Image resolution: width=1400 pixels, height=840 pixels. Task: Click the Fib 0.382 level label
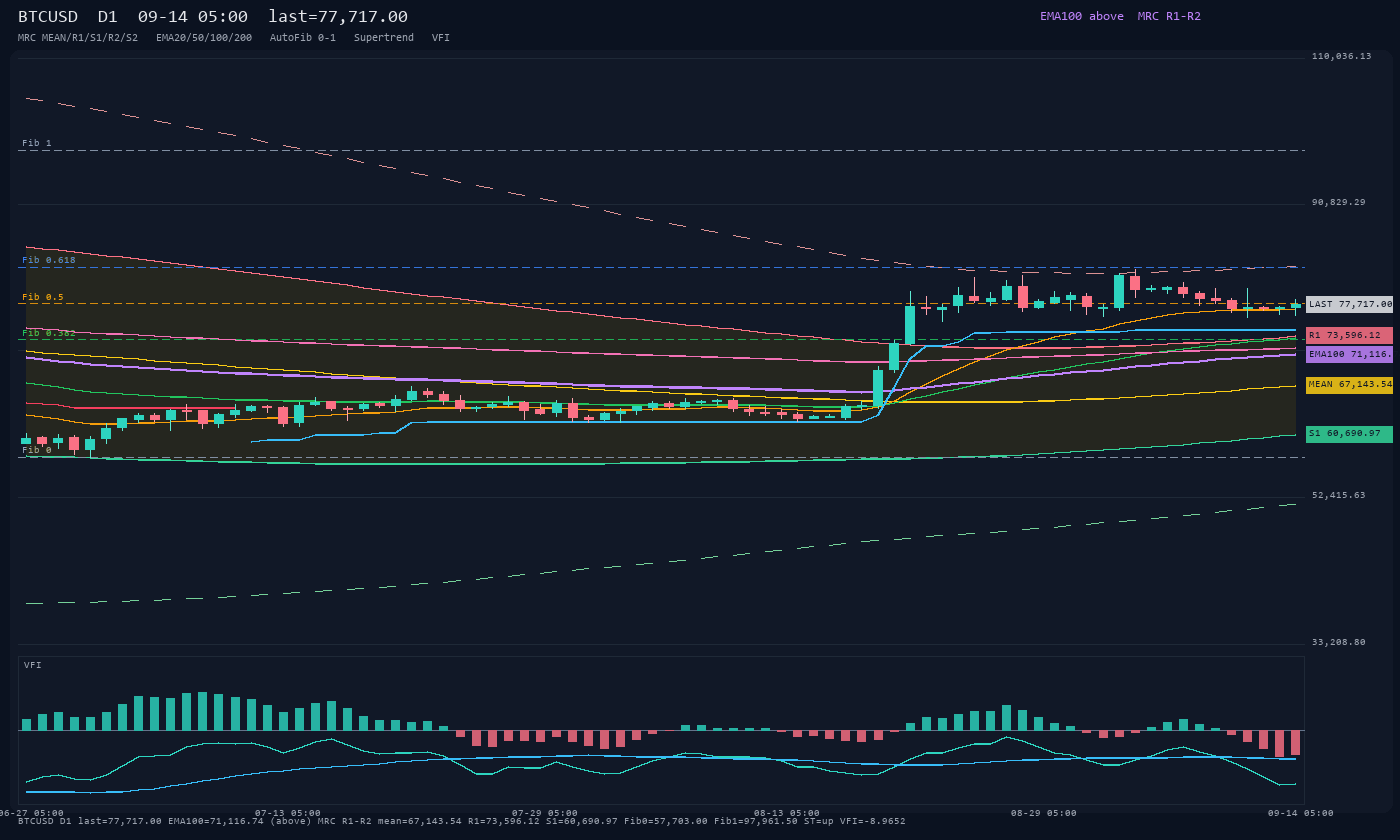click(x=49, y=333)
